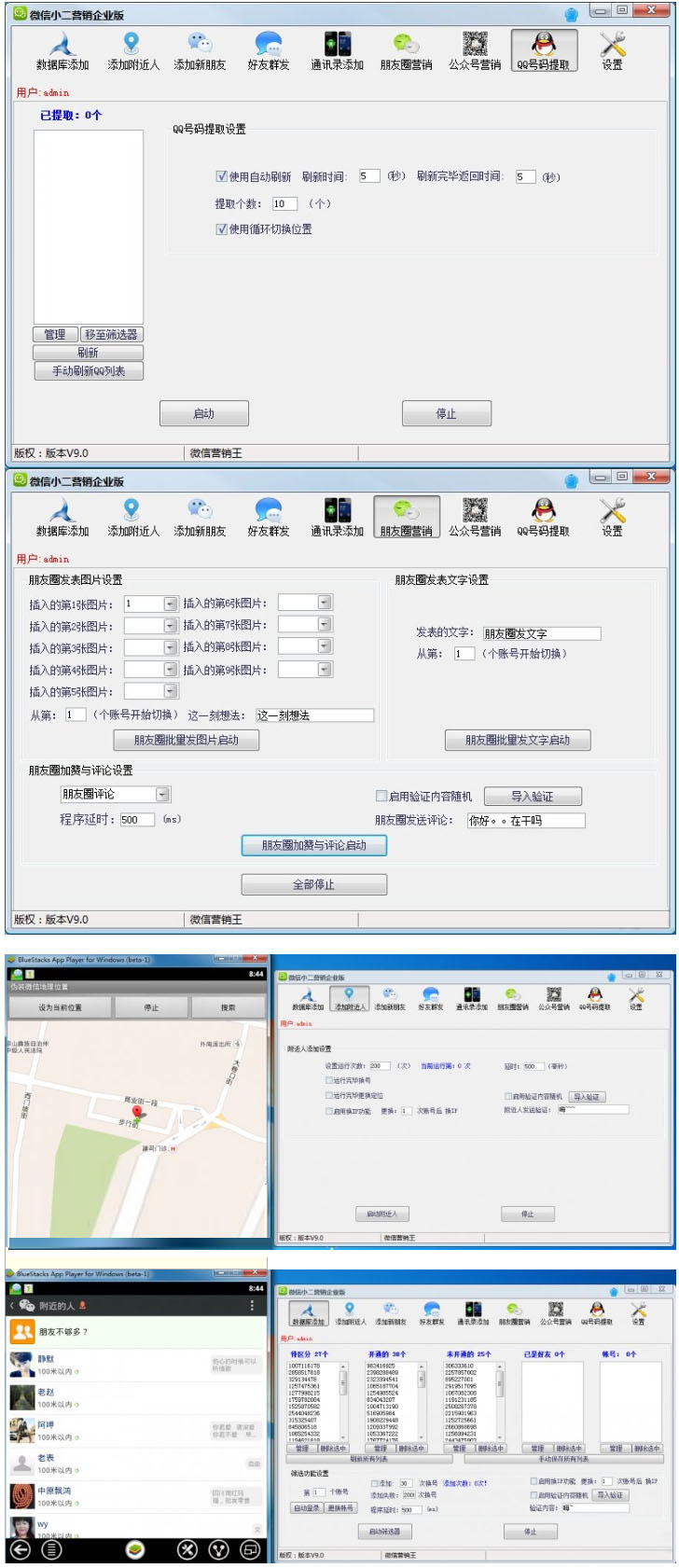The height and width of the screenshot is (1568, 679).
Task: Enable 启用验证内容随机 in the 朋友圈加赞与评论设置 section
Action: coord(381,796)
